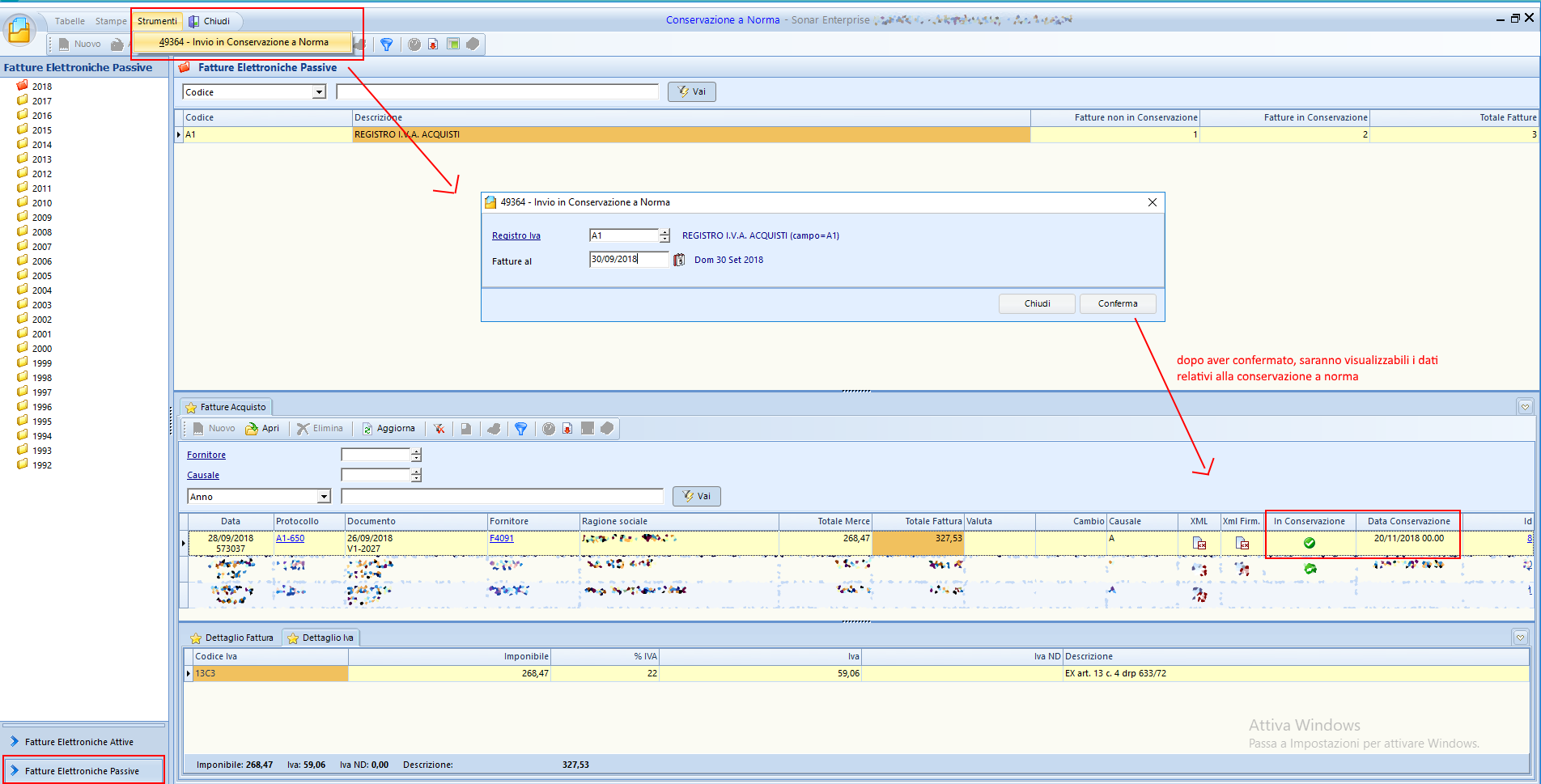Click the green In Conservazione checkmark in first row
This screenshot has height=784, width=1541.
1309,543
